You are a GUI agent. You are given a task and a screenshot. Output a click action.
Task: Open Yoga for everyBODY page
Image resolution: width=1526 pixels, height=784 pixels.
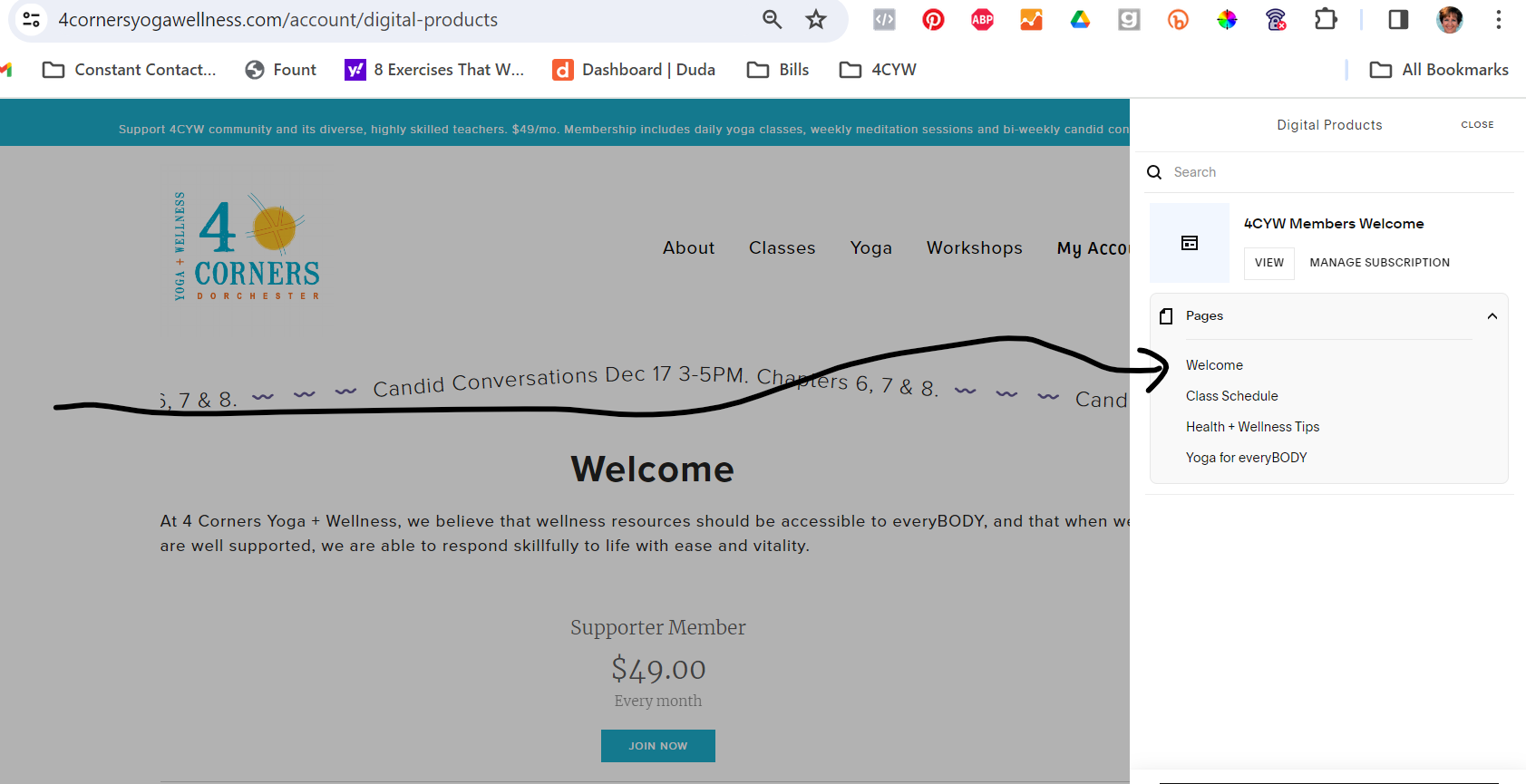[1246, 458]
